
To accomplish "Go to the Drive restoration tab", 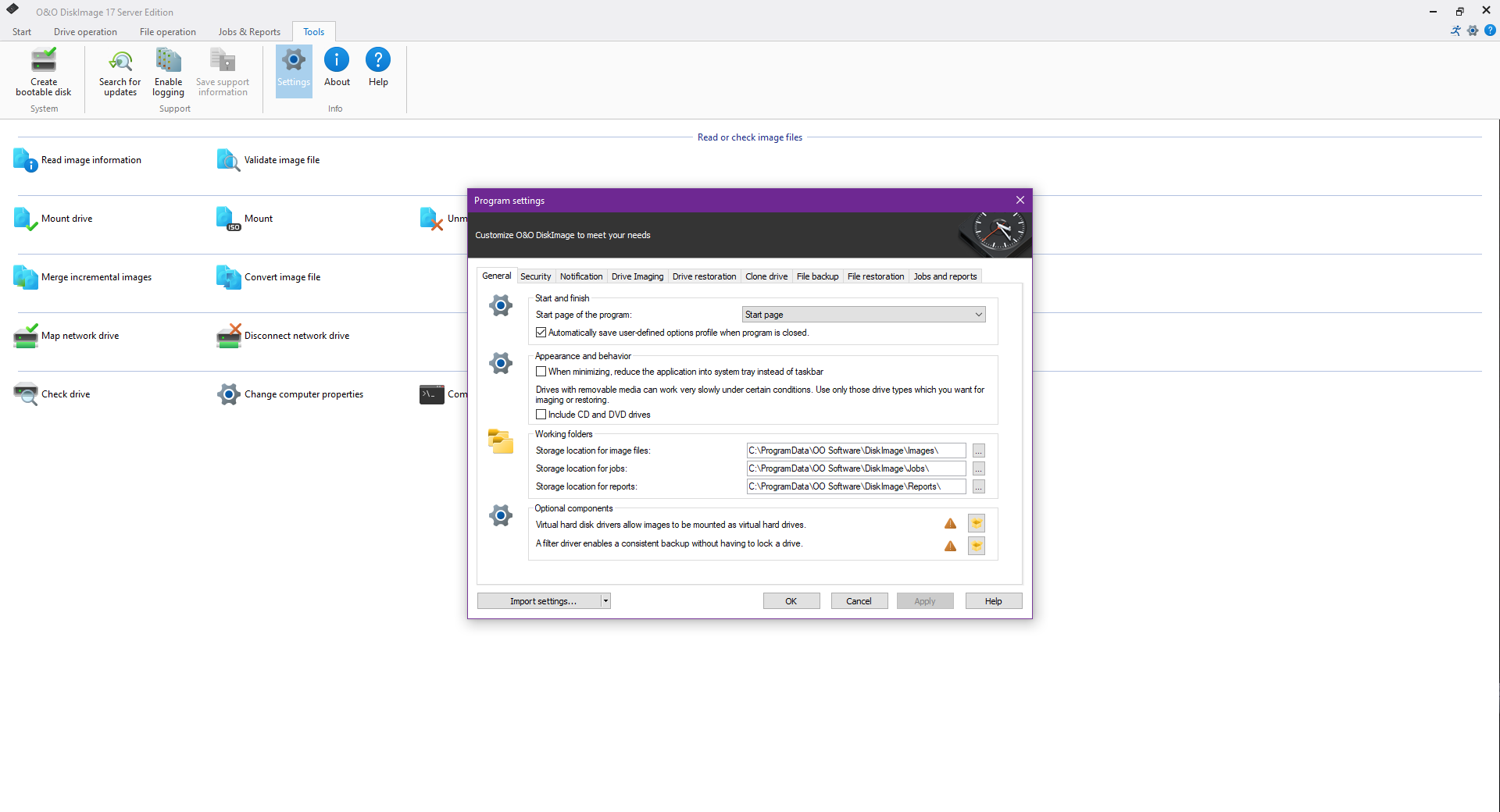I will click(x=704, y=276).
